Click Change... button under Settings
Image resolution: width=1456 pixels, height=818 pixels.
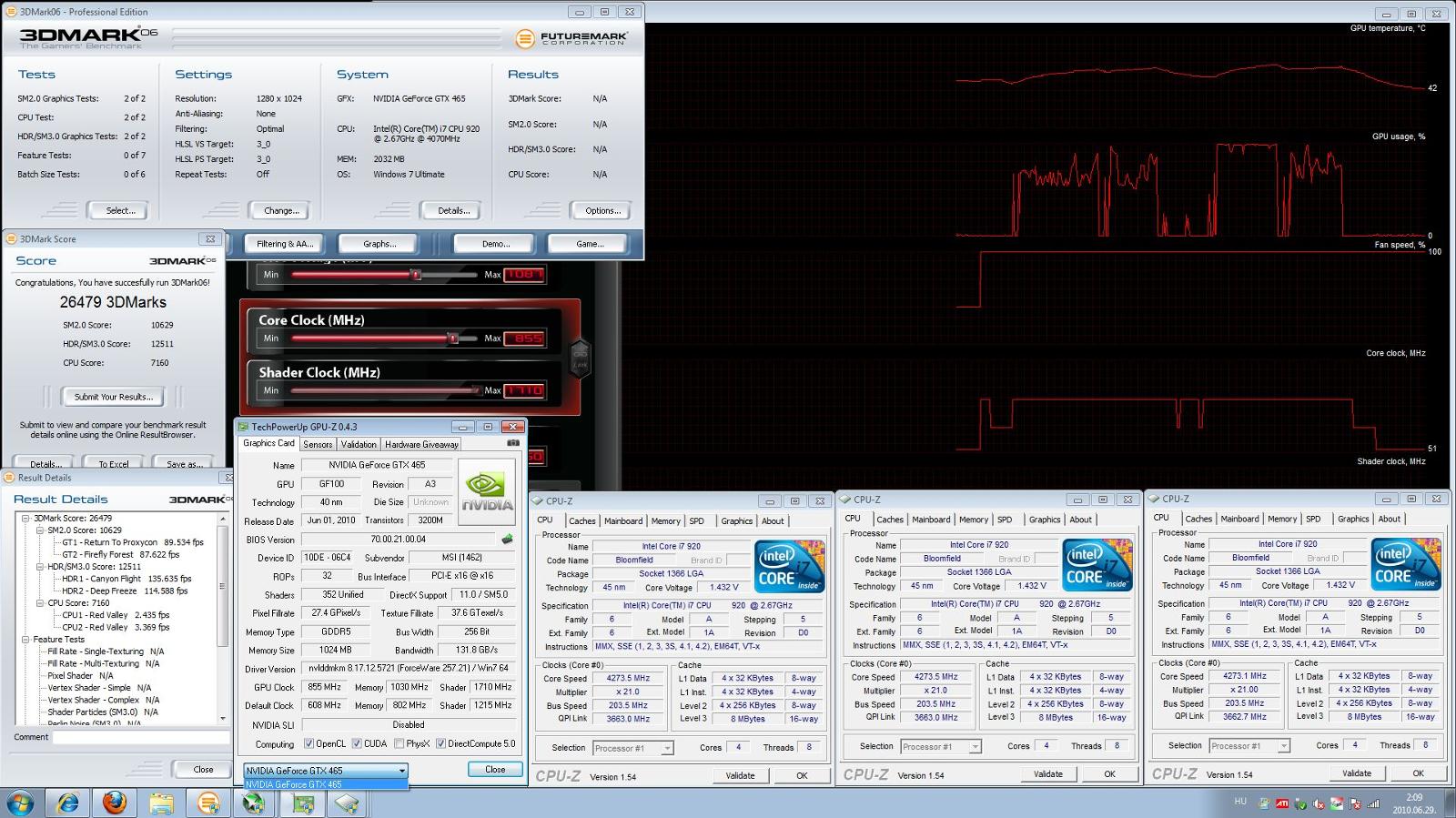(x=281, y=210)
